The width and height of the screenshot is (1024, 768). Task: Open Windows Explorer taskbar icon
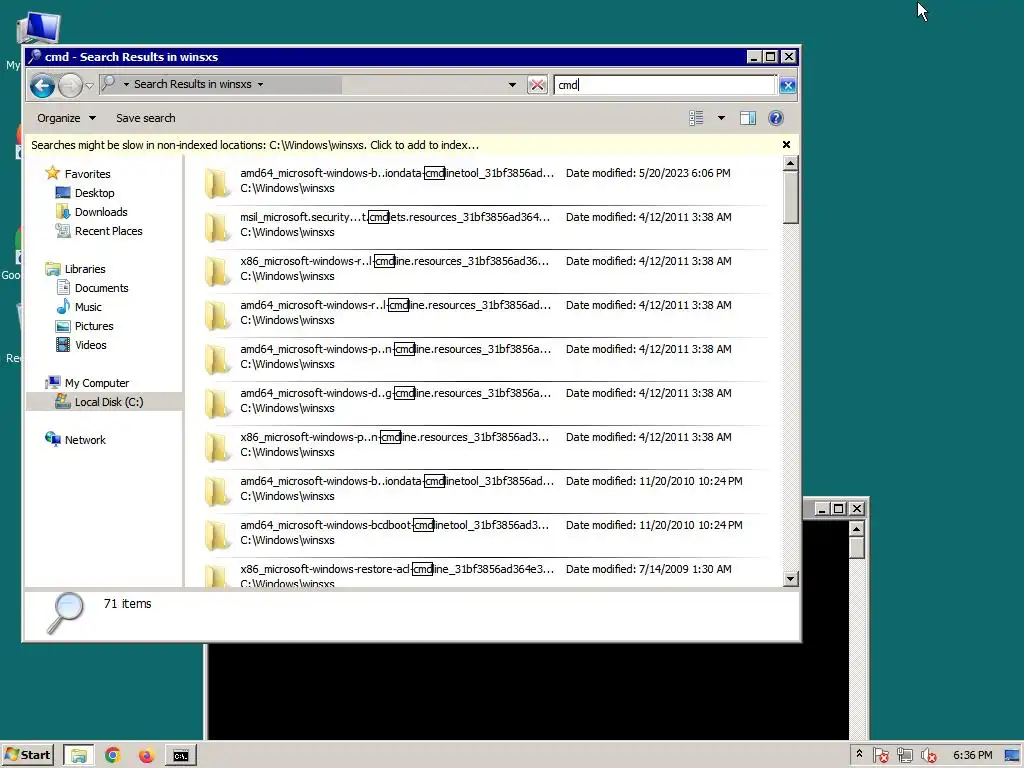tap(78, 756)
